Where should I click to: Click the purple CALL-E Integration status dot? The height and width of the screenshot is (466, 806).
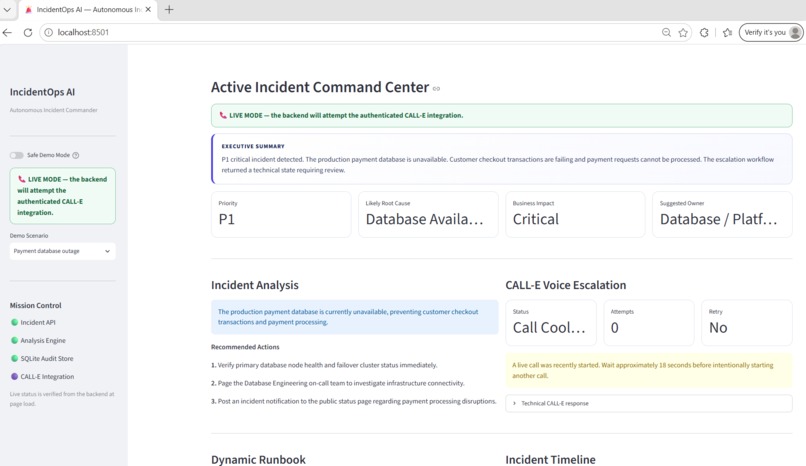pyautogui.click(x=14, y=376)
